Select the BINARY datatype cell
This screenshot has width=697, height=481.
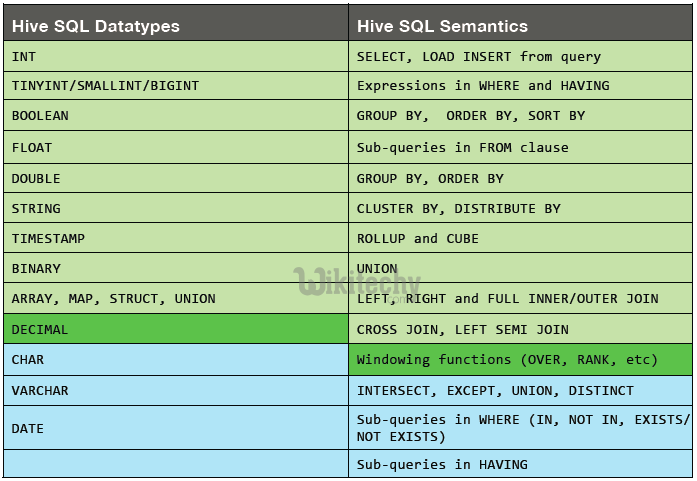click(175, 268)
